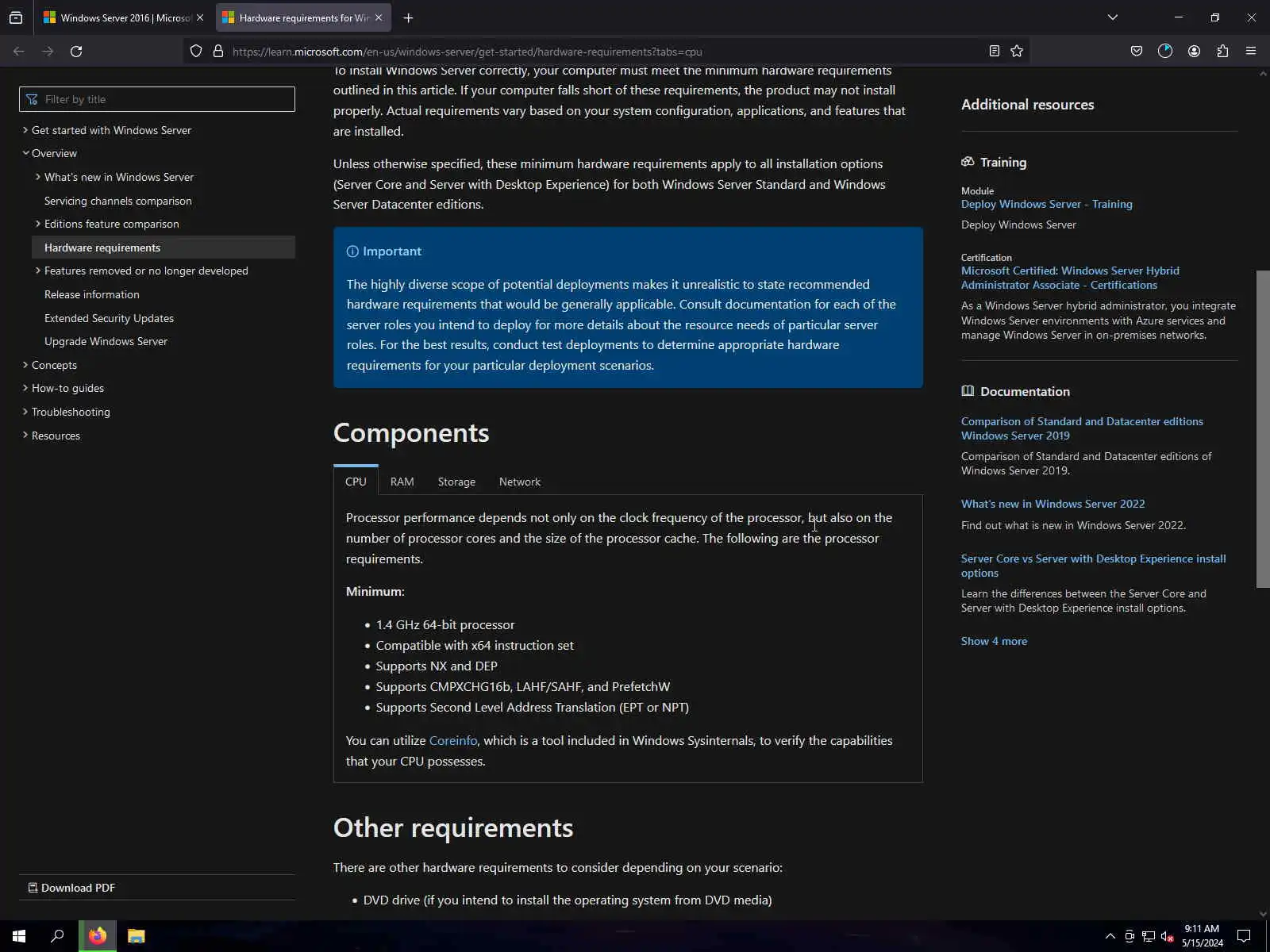1270x952 pixels.
Task: Open Windows Server Hybrid Administrator Associate certification
Action: coord(1070,278)
